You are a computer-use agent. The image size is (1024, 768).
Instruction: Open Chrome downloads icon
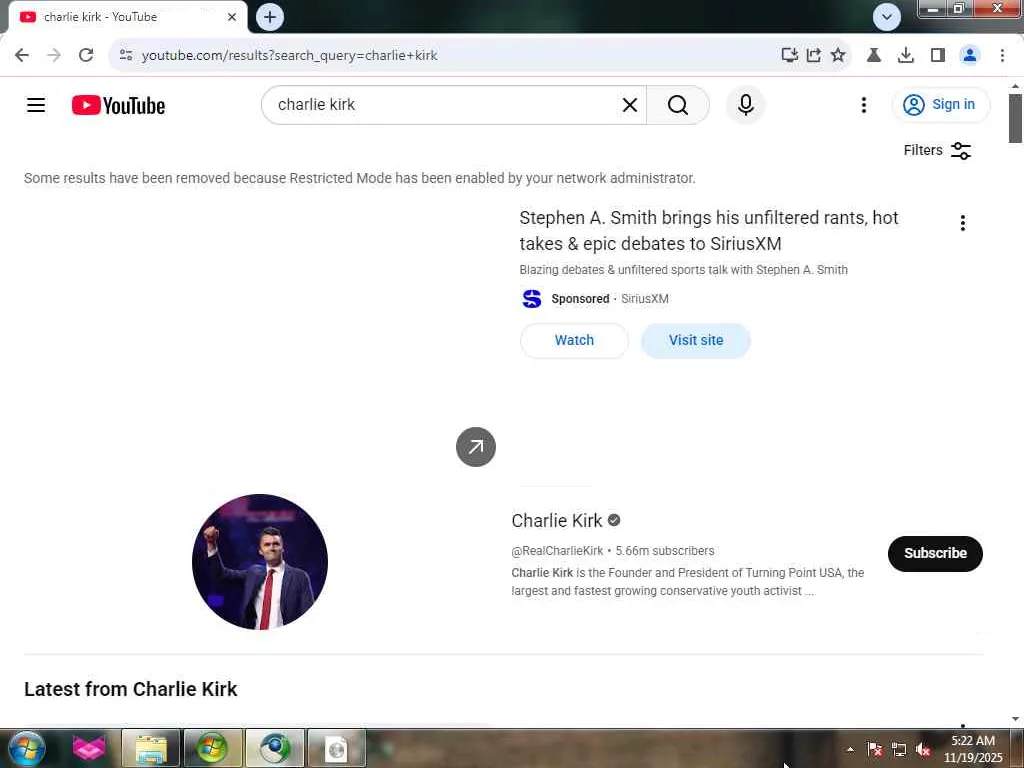(x=906, y=55)
